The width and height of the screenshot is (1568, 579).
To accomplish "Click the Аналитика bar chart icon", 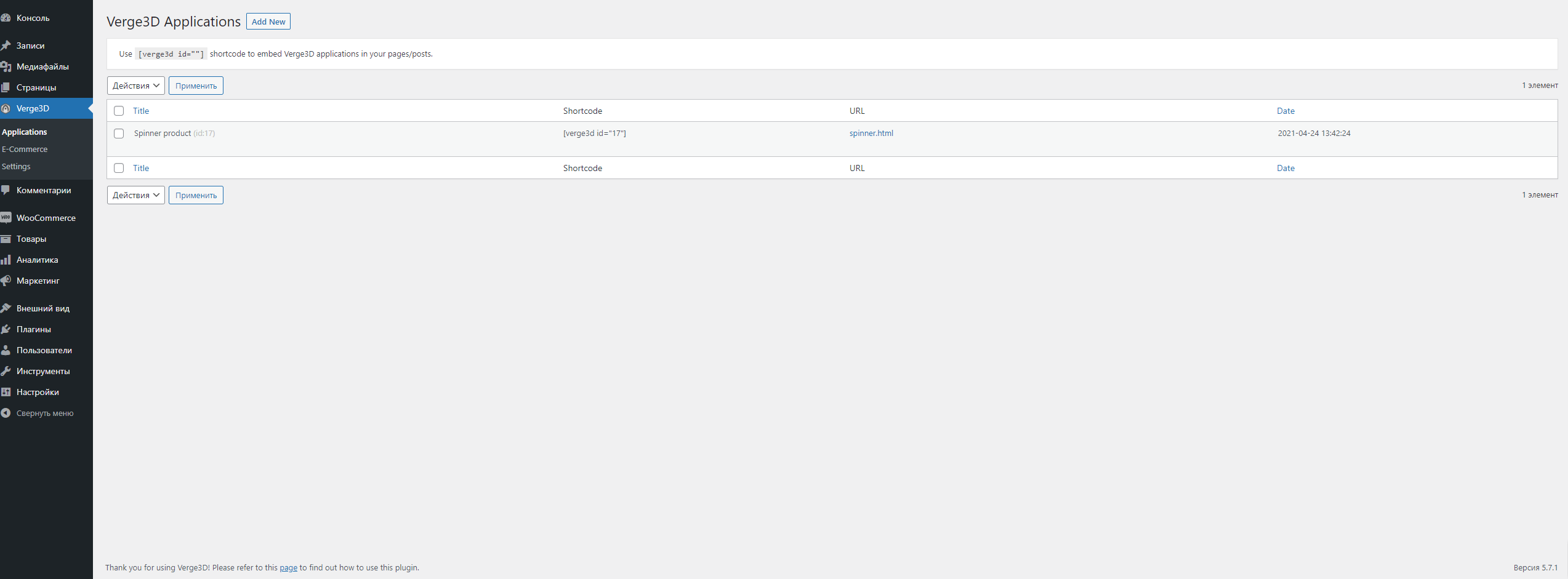I will (x=6, y=260).
